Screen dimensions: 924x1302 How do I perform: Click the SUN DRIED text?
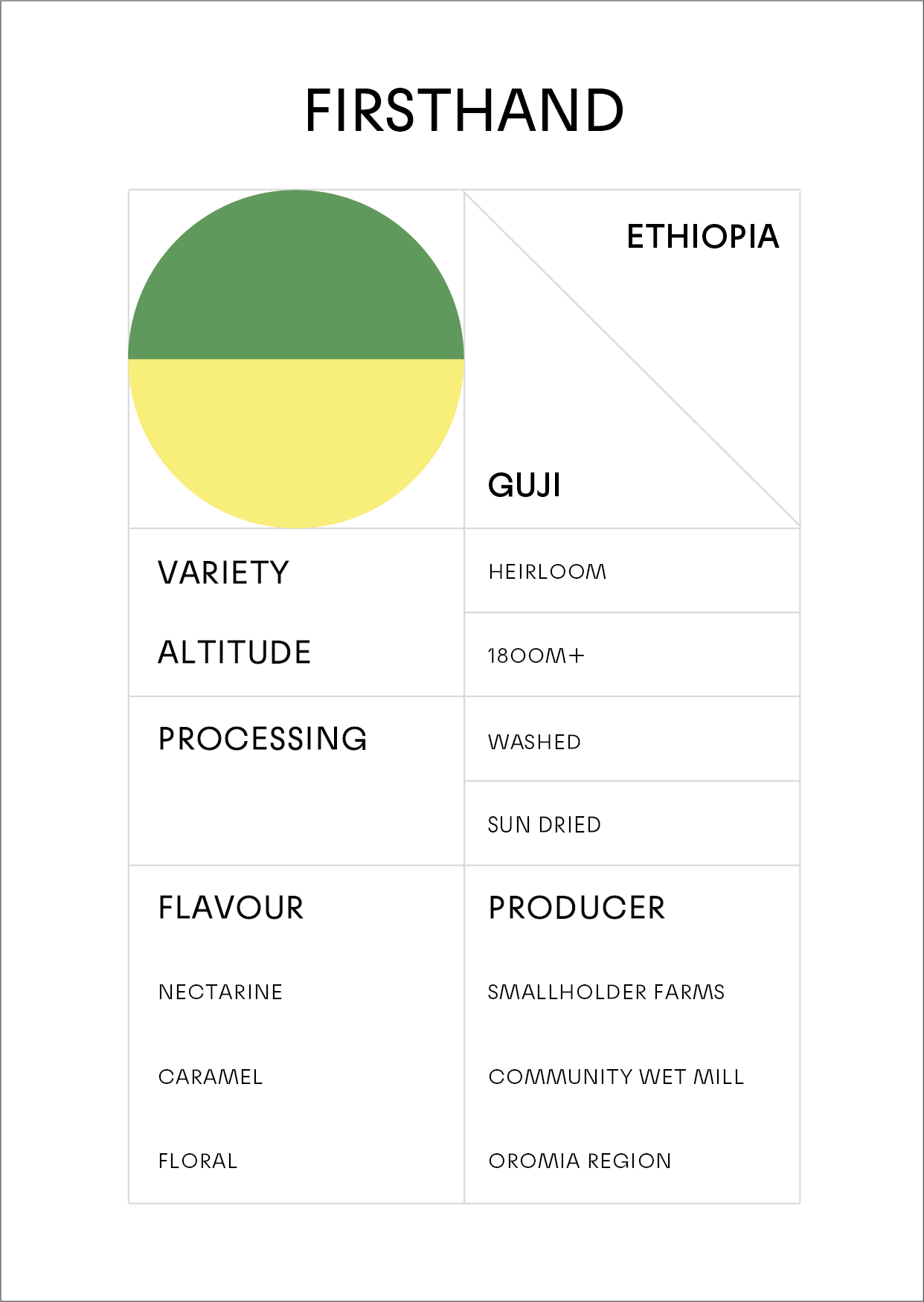pyautogui.click(x=544, y=824)
